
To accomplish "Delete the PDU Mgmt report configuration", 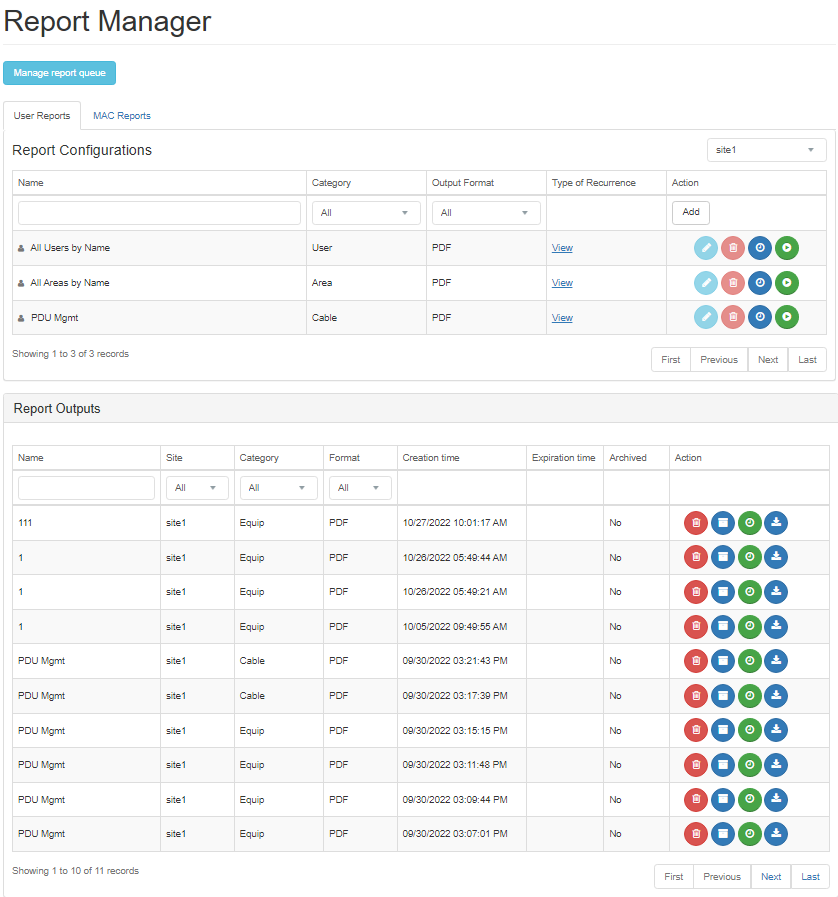I will coord(733,317).
